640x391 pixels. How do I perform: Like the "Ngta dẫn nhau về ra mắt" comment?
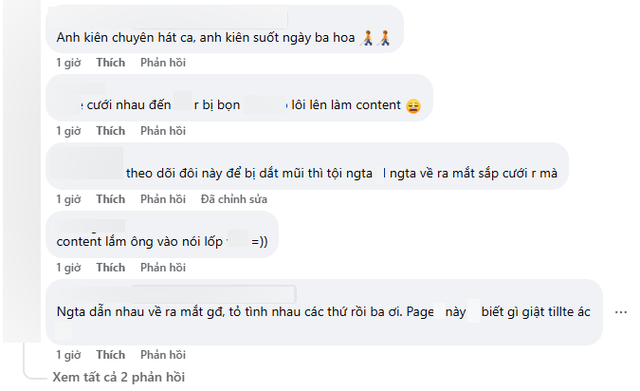111,355
